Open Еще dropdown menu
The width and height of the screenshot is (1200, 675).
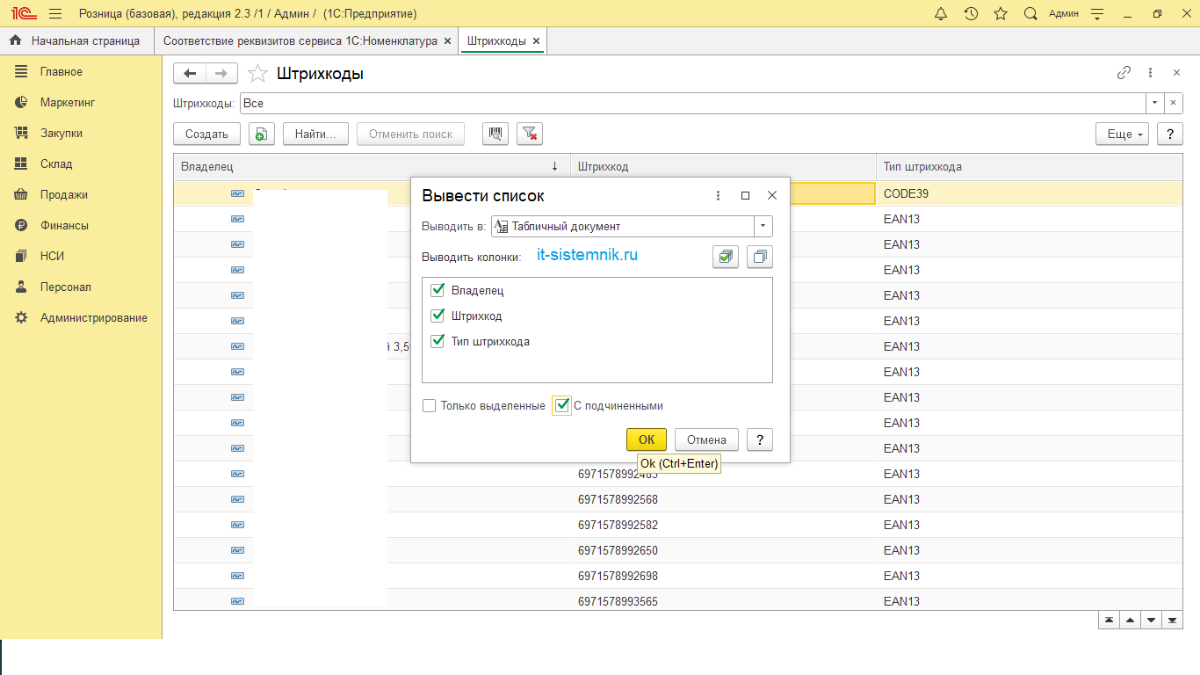click(1124, 134)
